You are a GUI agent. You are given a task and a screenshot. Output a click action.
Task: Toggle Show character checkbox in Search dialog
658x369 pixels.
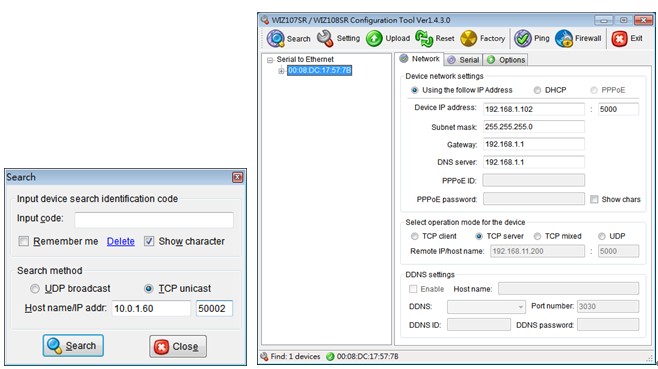click(149, 241)
